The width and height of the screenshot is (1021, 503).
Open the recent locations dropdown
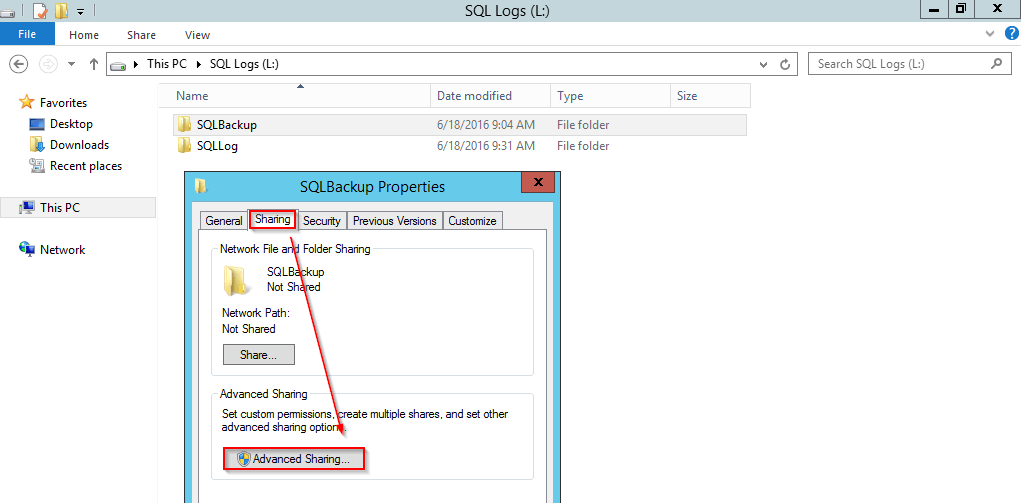coord(72,65)
